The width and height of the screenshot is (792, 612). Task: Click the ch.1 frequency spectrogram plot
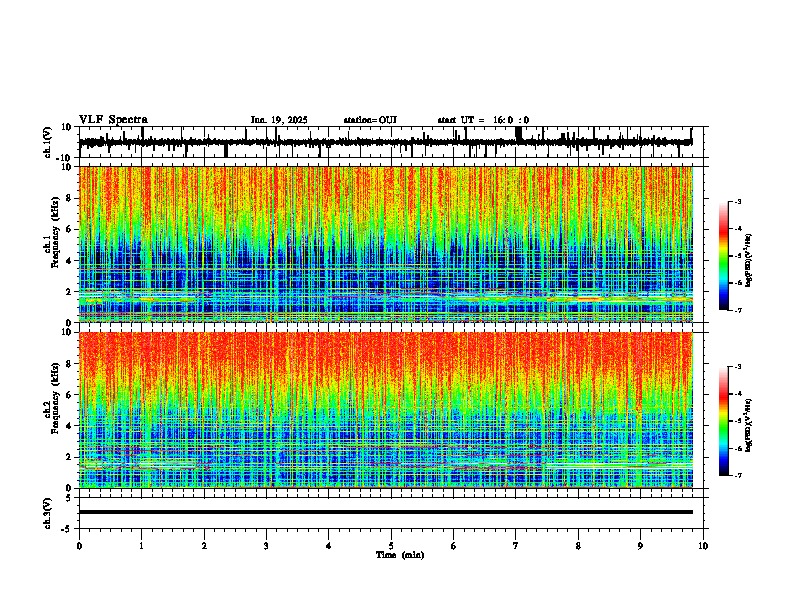pos(386,244)
